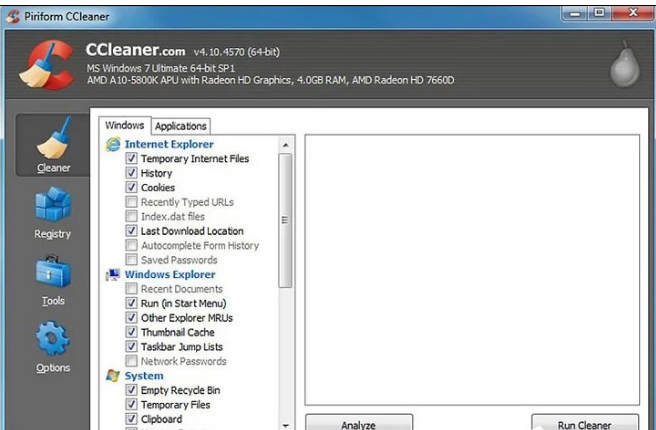Maximize the Piriform CCleaner window
The height and width of the screenshot is (430, 656).
[x=599, y=13]
